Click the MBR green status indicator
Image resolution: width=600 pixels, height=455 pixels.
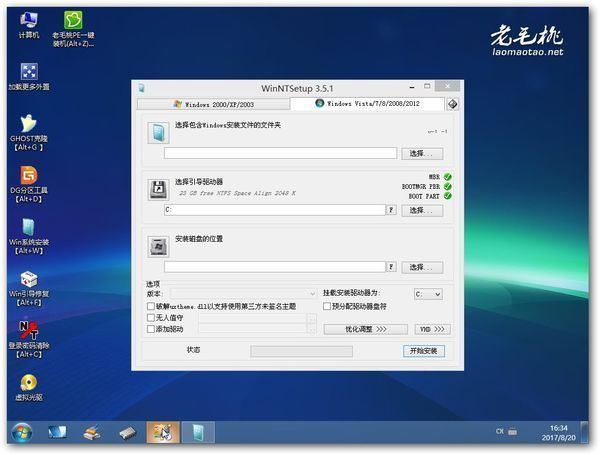448,177
